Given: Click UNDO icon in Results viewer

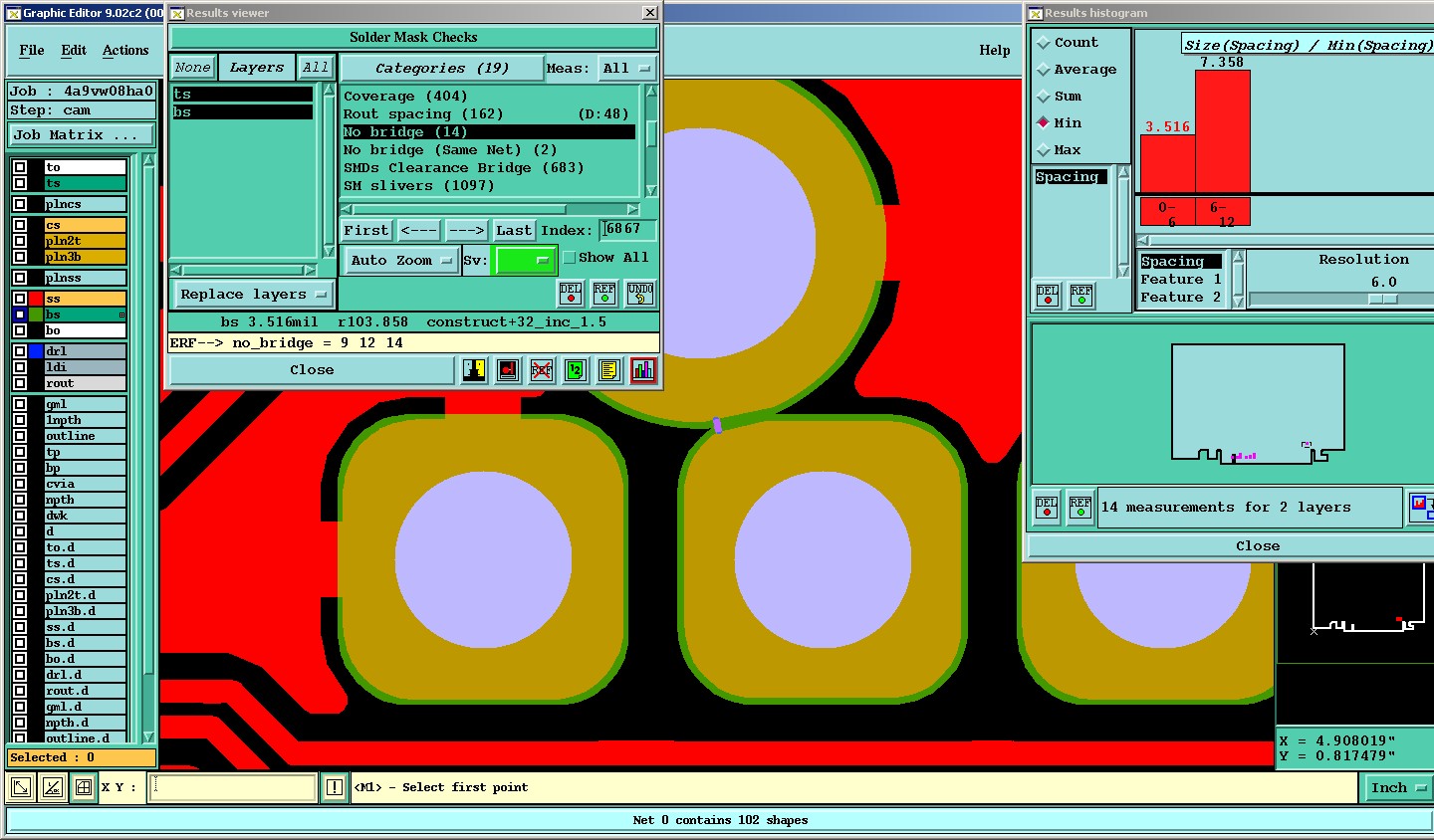Looking at the screenshot, I should point(640,294).
